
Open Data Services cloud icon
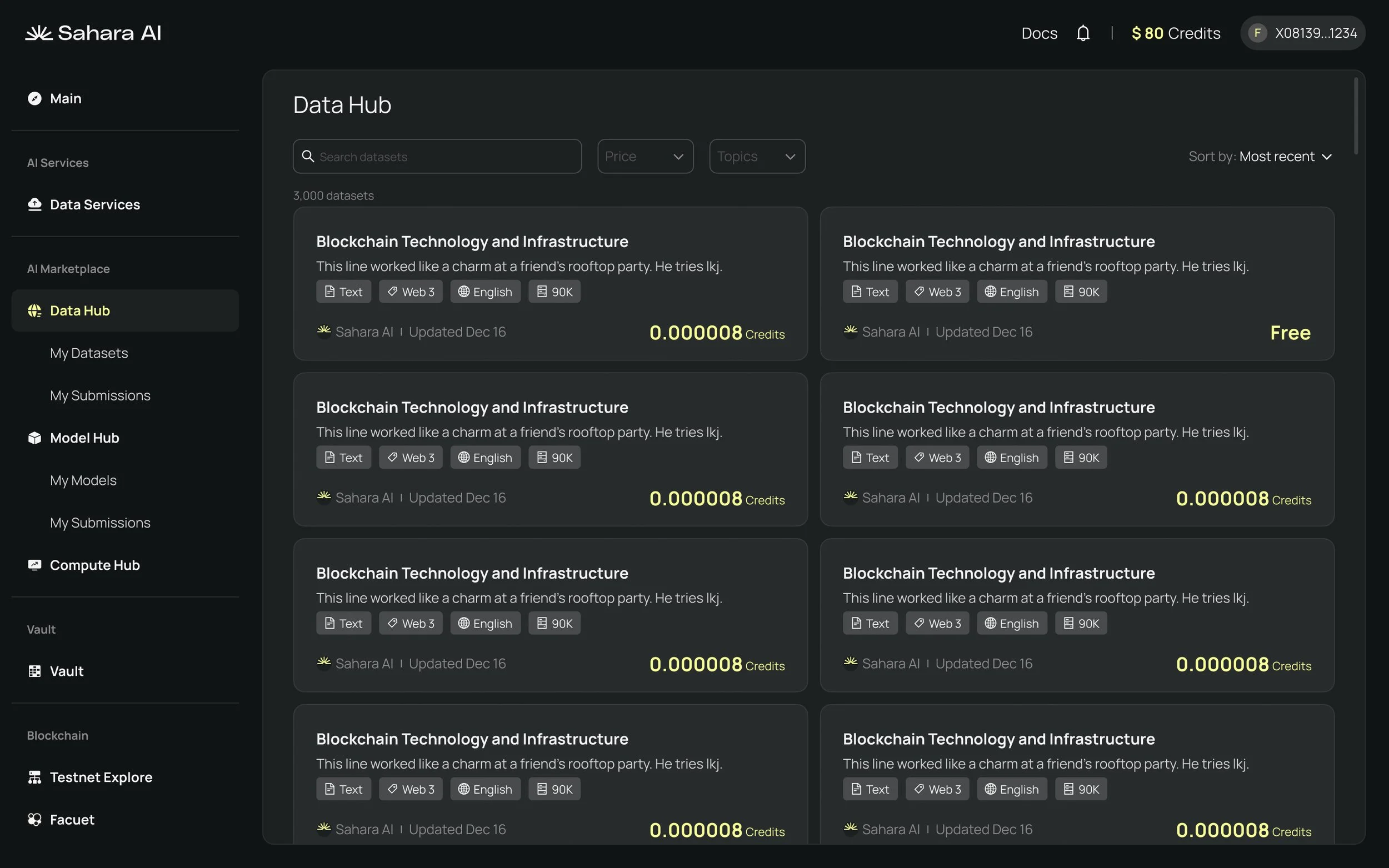(x=34, y=204)
